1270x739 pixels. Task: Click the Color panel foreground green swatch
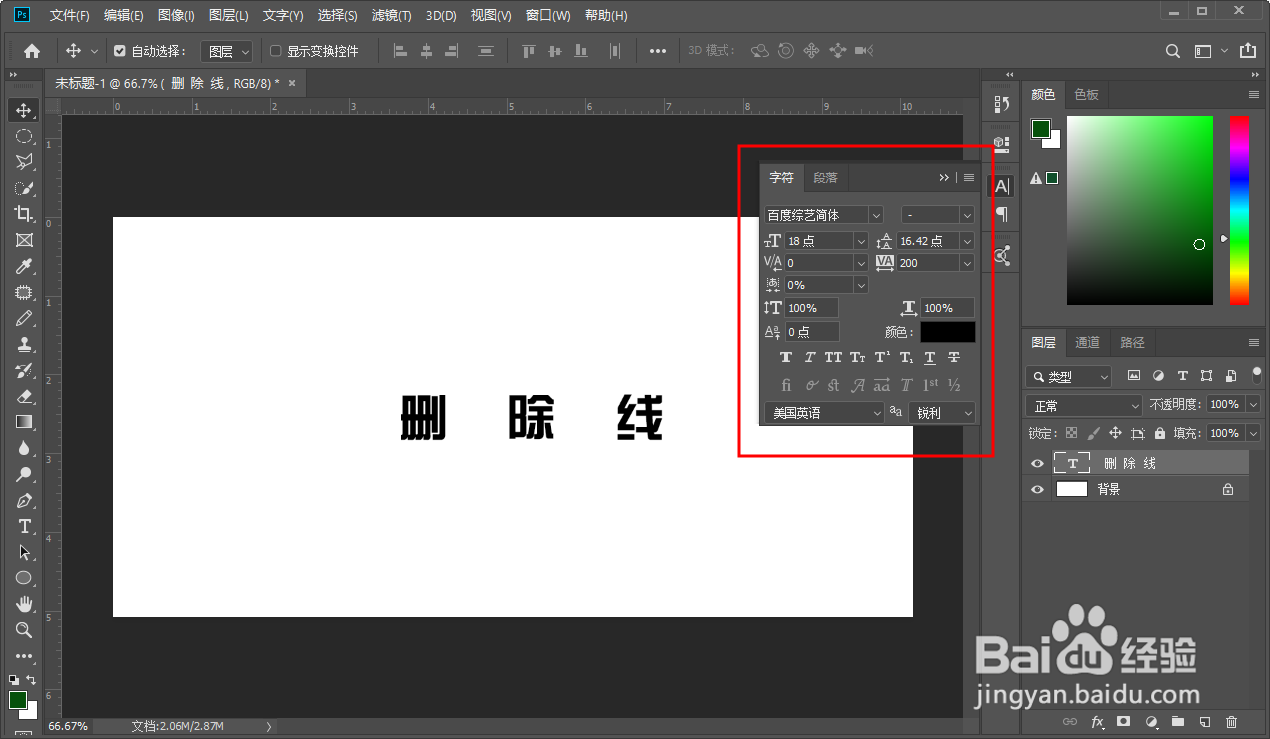coord(1041,129)
